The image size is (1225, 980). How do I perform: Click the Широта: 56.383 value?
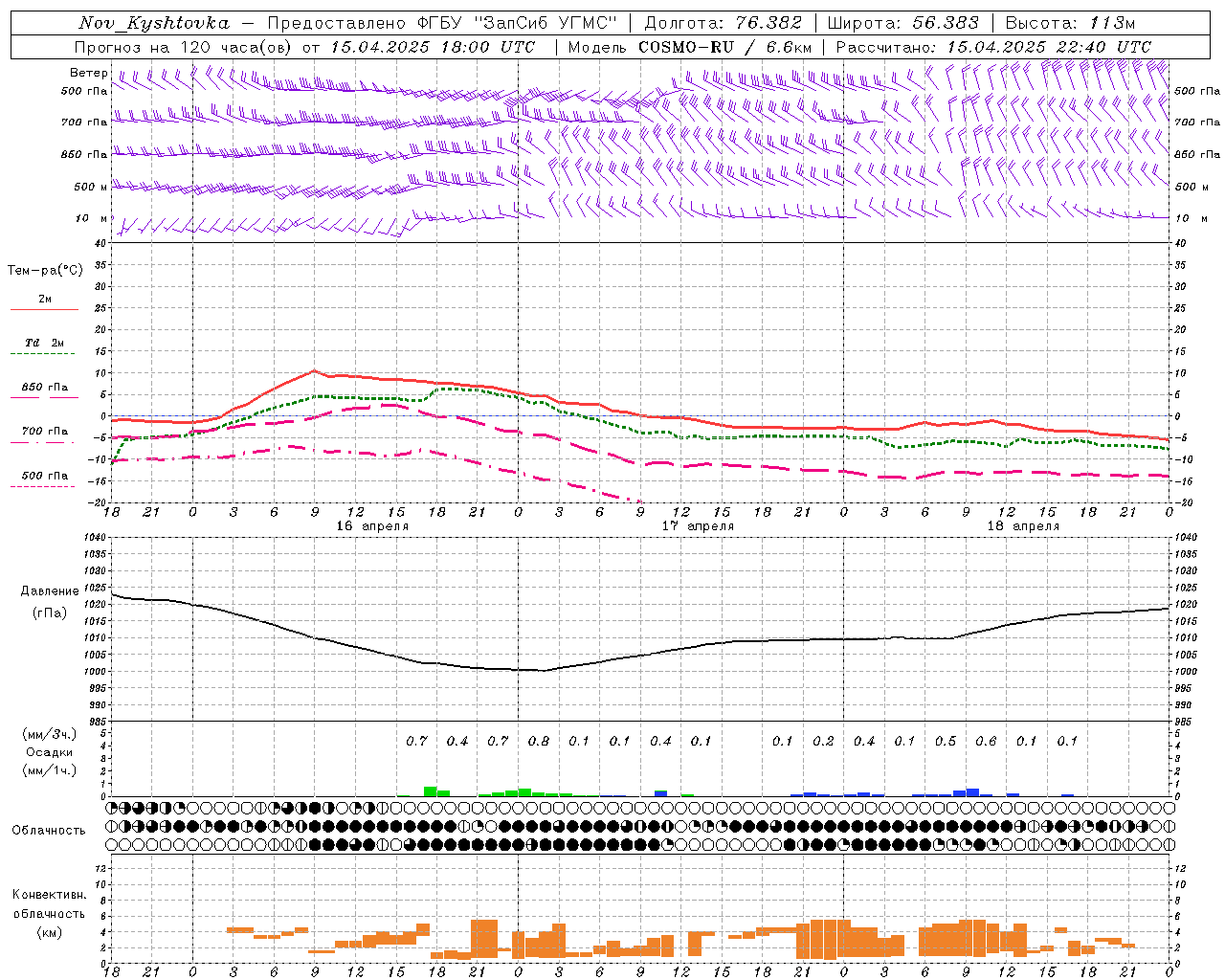coord(903,23)
